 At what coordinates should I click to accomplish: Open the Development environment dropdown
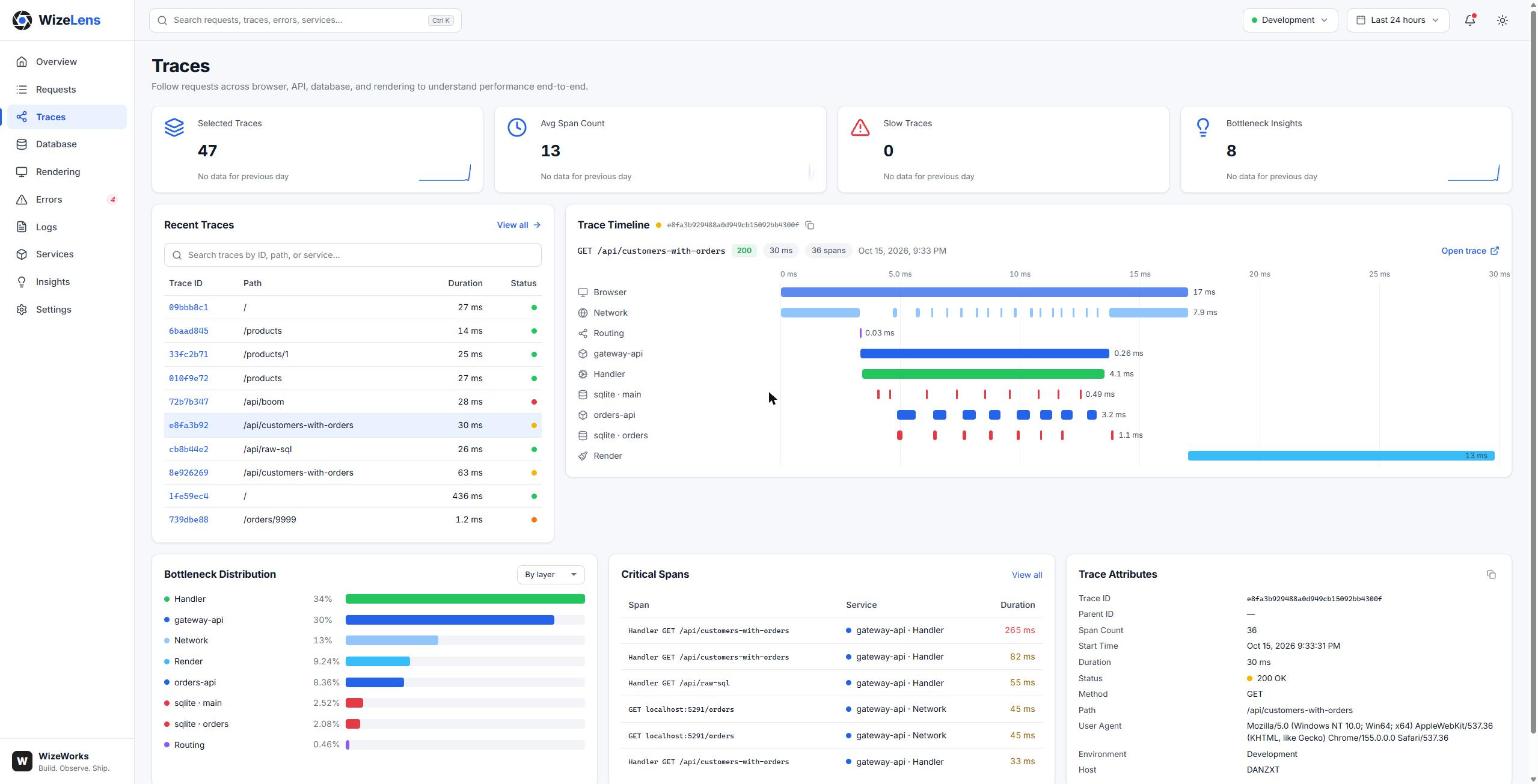pos(1290,20)
